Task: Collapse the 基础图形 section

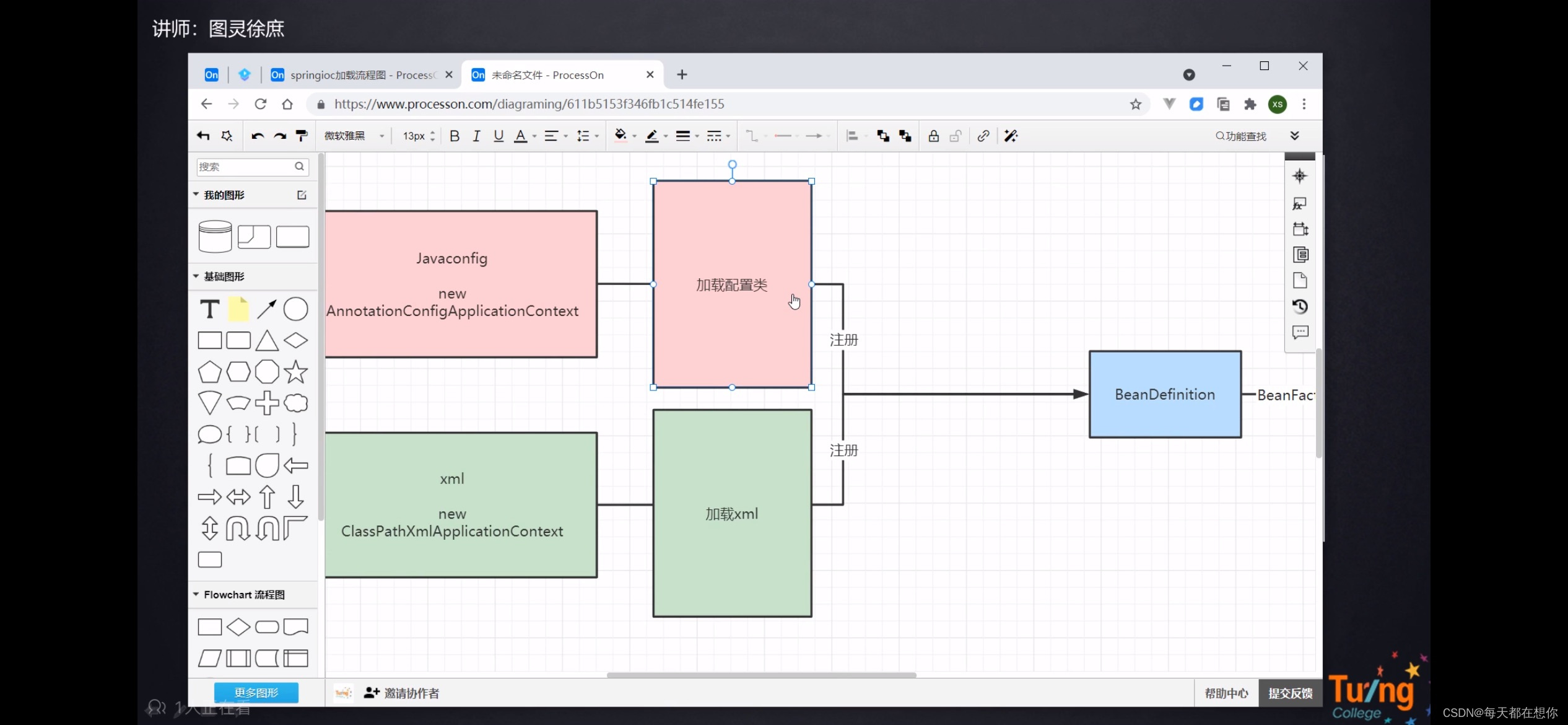Action: [x=196, y=276]
